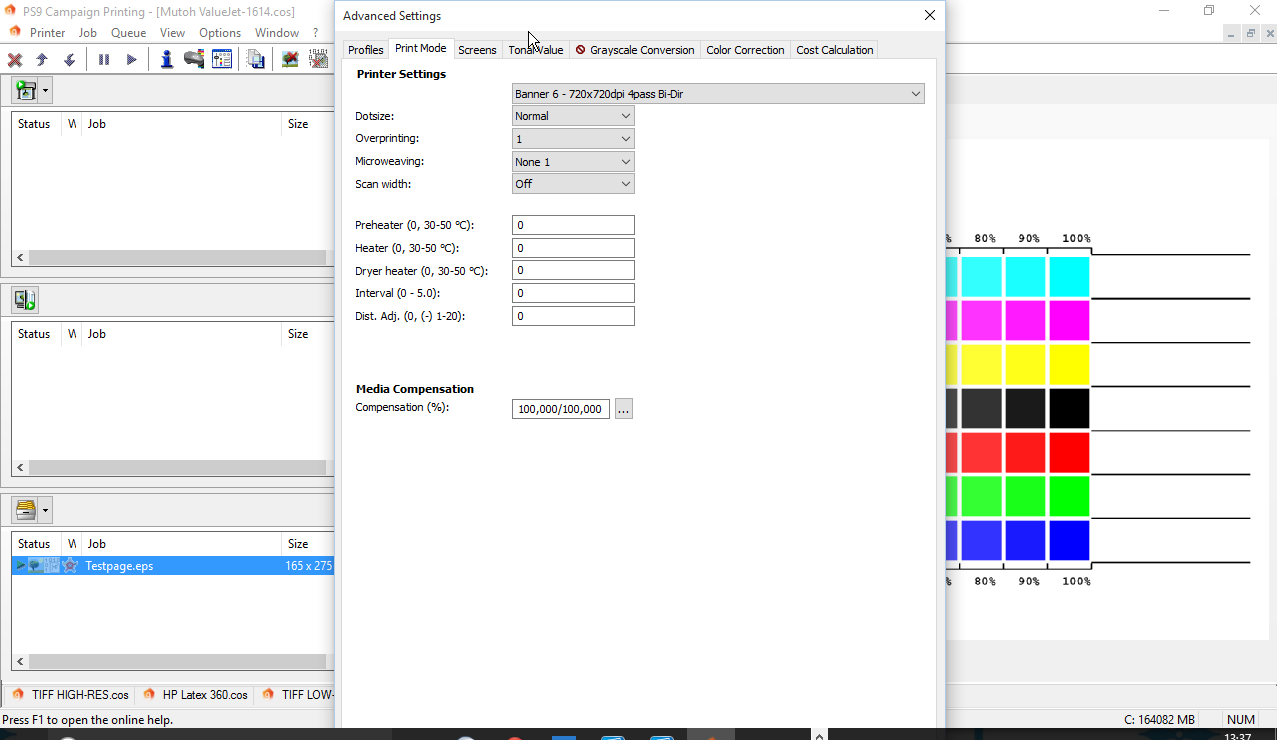1277x740 pixels.
Task: Click the blue play/resume icon in toolbar
Action: coord(131,60)
